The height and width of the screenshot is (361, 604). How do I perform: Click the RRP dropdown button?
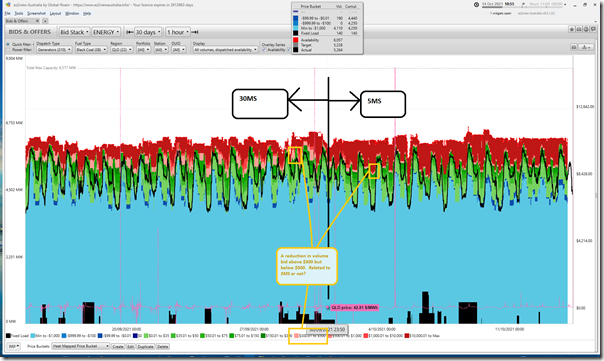(x=14, y=346)
